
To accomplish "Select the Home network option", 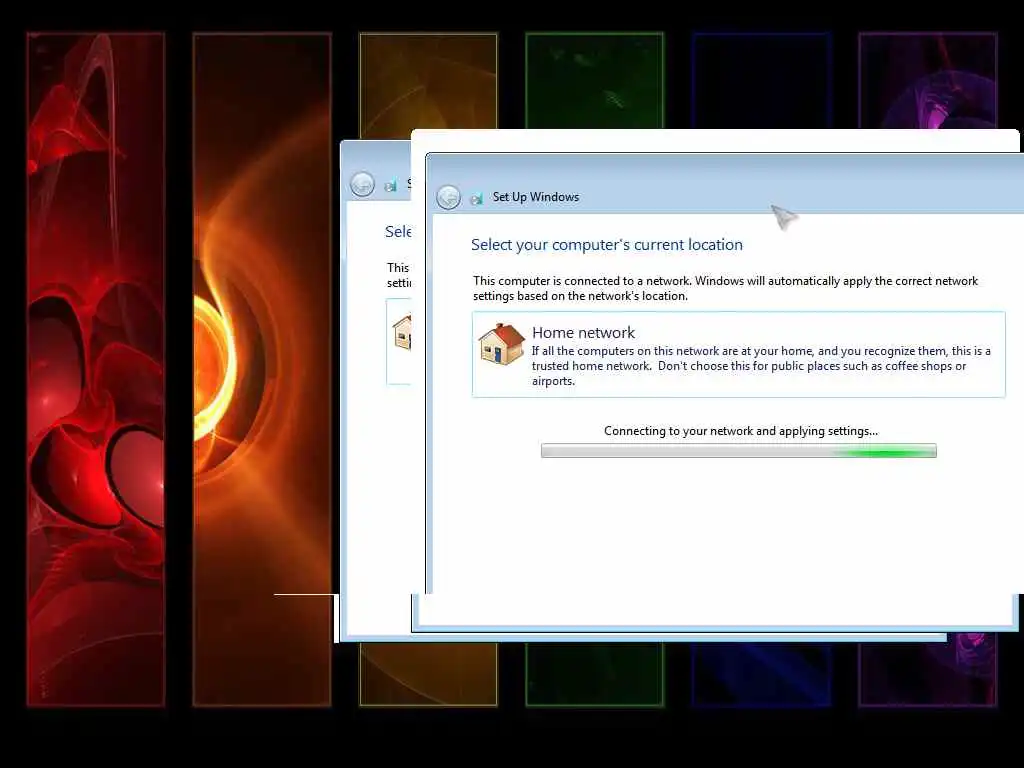I will pos(739,355).
